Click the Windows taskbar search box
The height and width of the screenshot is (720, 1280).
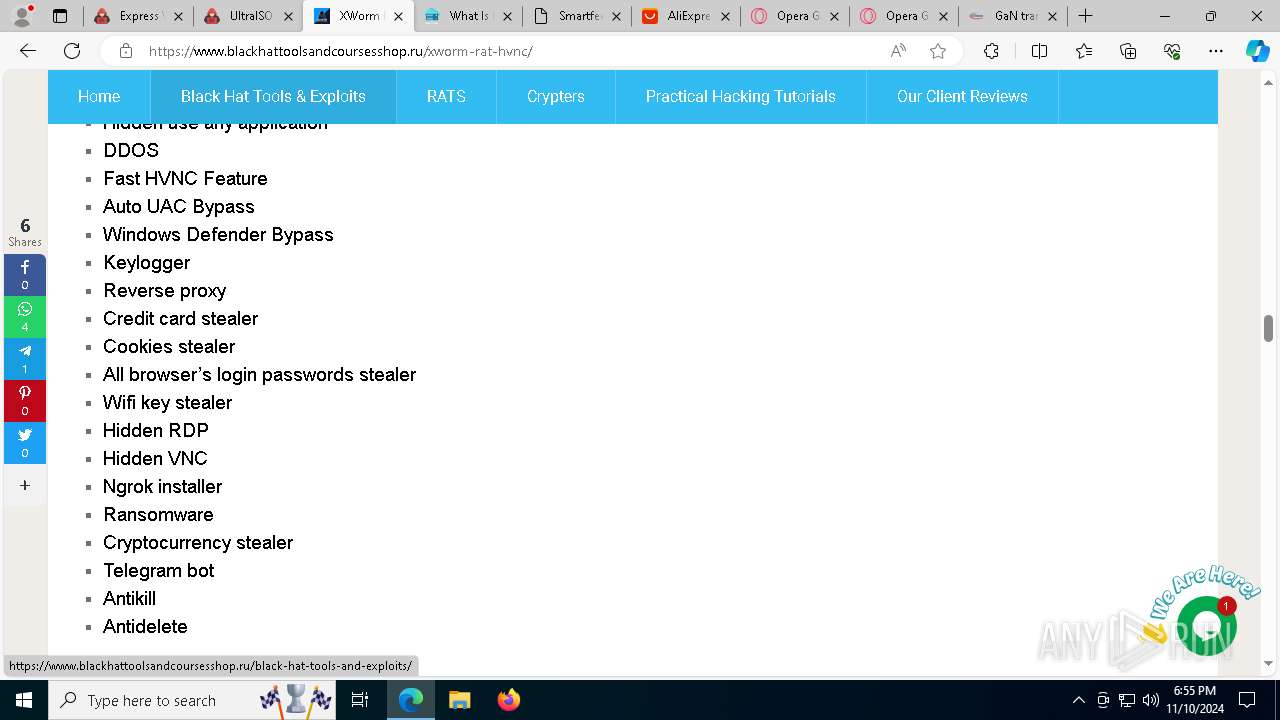coord(194,700)
